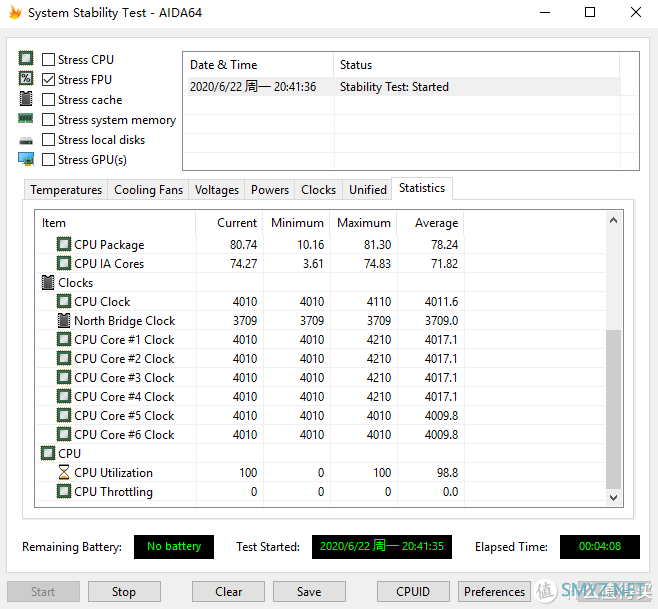The width and height of the screenshot is (658, 609).
Task: Click the Save button
Action: pos(309,591)
